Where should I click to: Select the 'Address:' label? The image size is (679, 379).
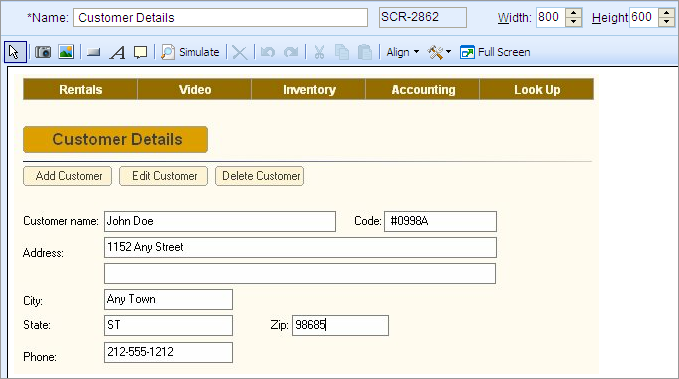click(x=43, y=253)
